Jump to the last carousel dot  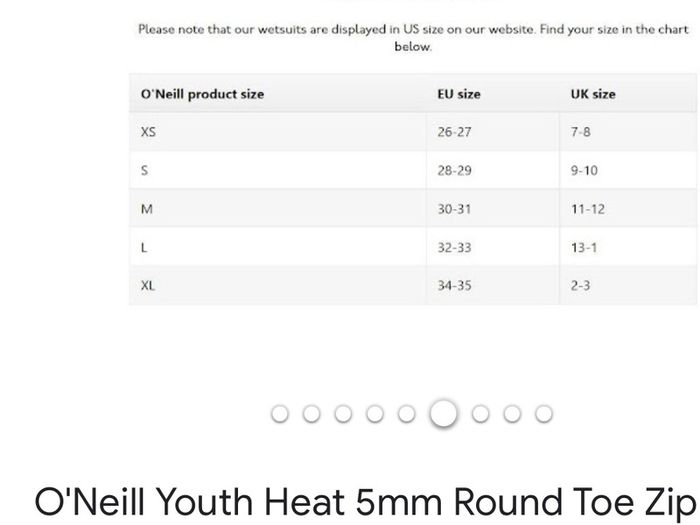544,414
